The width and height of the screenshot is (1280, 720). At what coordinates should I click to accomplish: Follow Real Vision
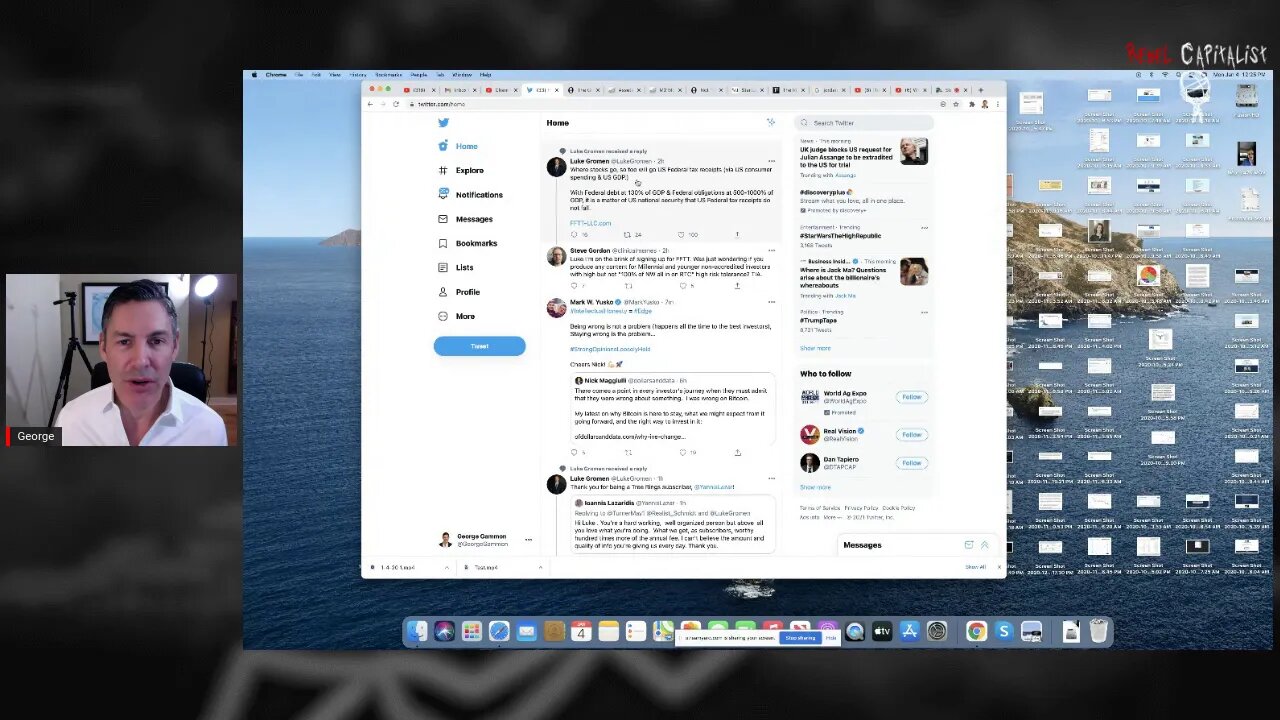click(x=912, y=434)
